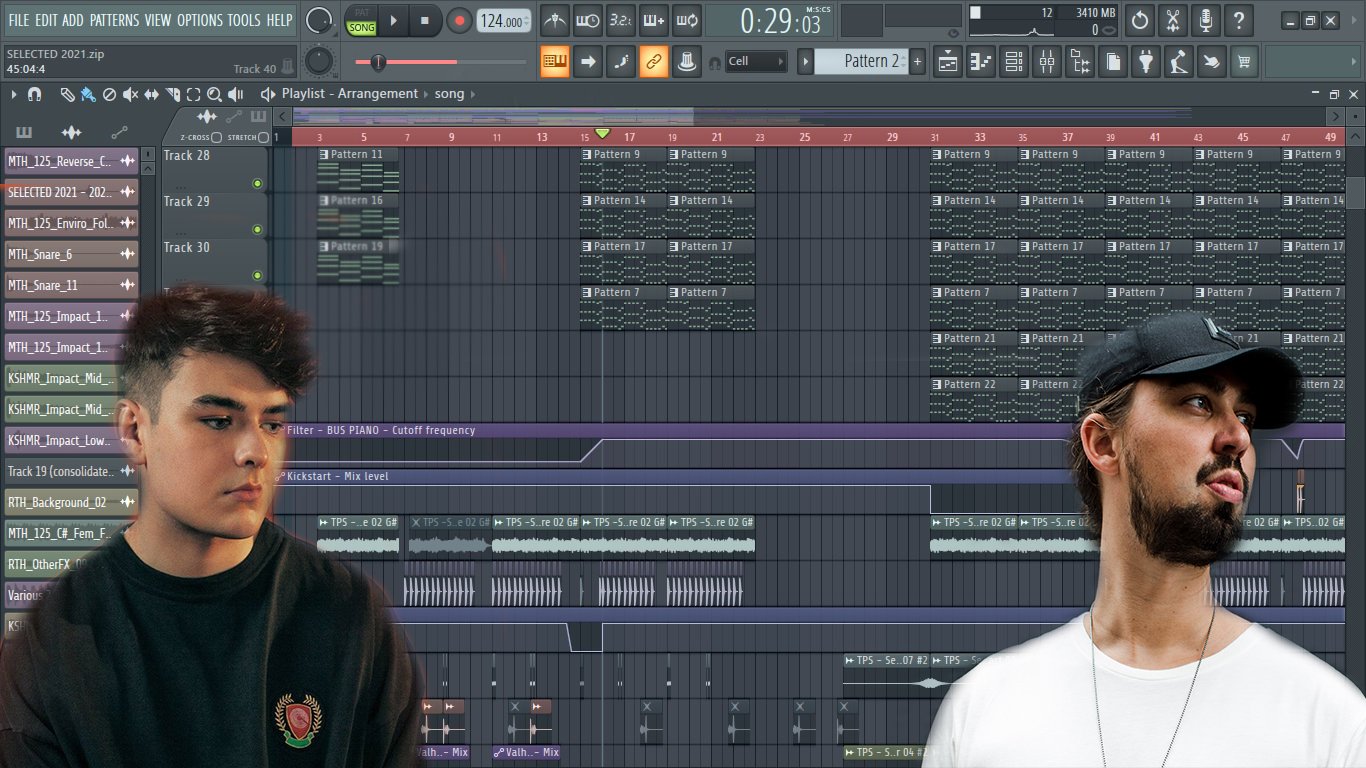
Task: Select the playlist Slice tool
Action: click(172, 94)
